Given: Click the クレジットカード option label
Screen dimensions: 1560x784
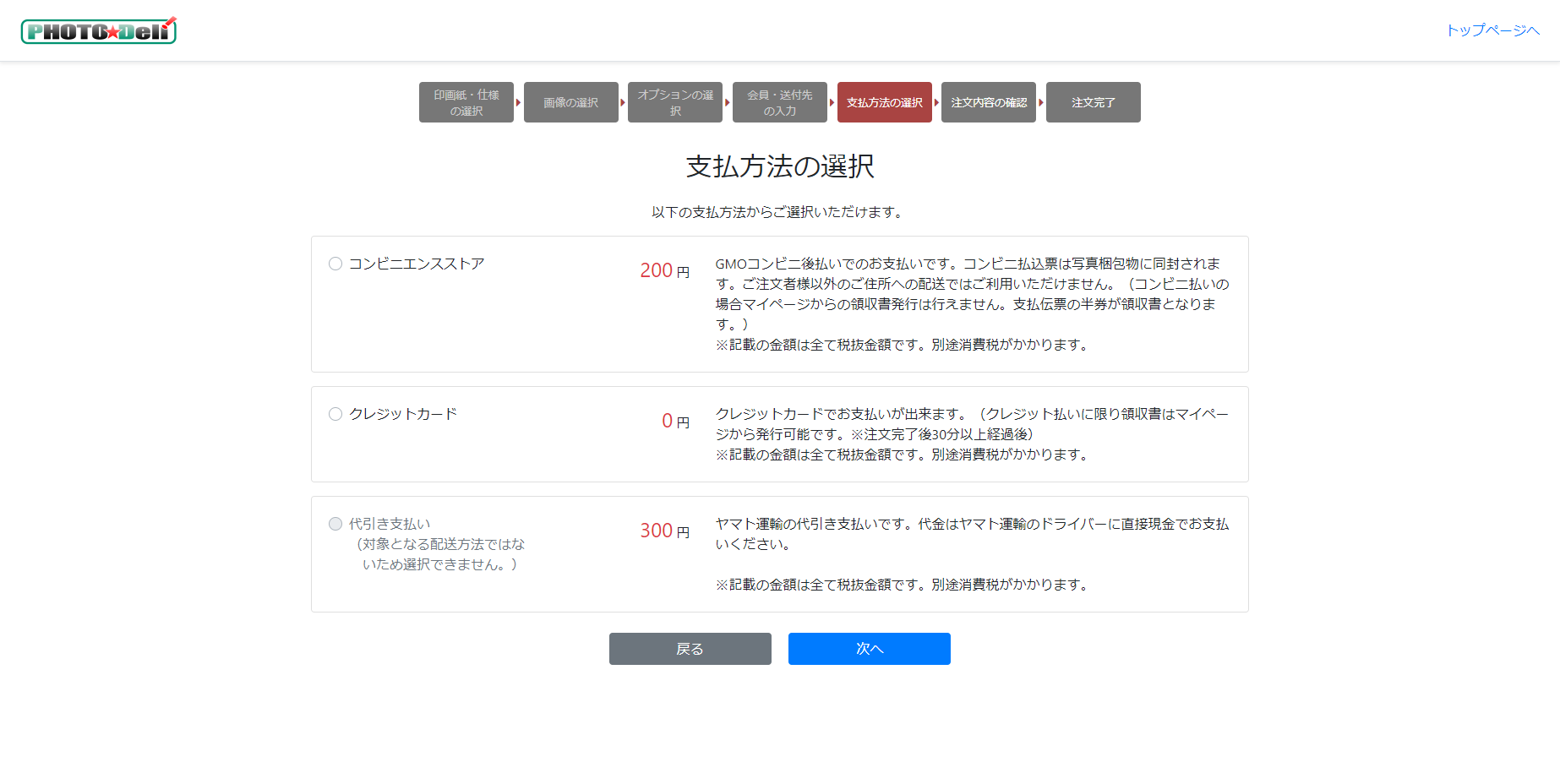Looking at the screenshot, I should point(403,414).
